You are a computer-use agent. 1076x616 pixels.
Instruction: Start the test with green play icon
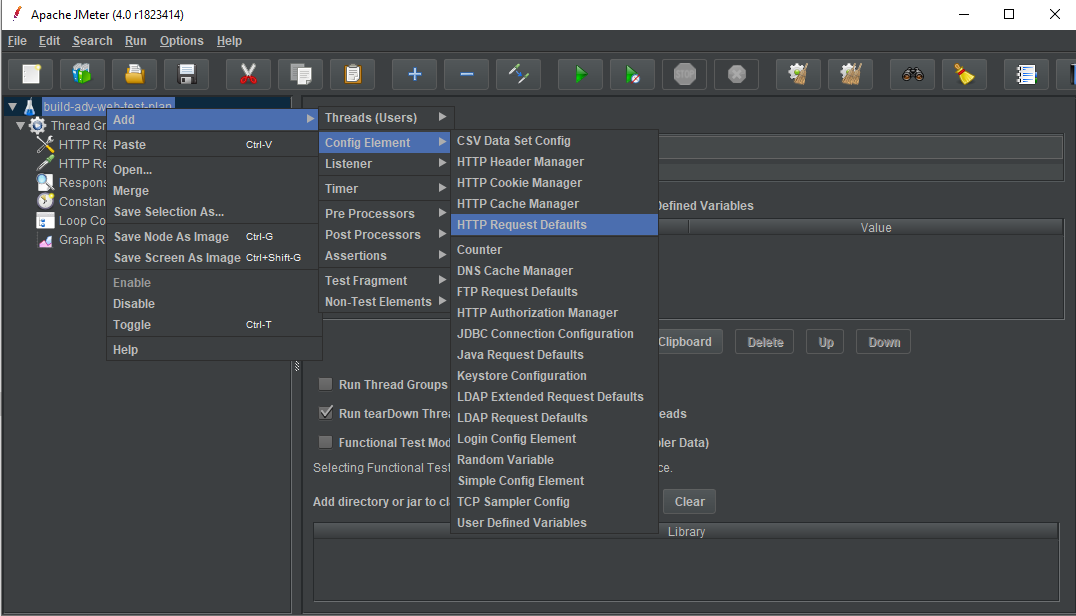tap(581, 74)
